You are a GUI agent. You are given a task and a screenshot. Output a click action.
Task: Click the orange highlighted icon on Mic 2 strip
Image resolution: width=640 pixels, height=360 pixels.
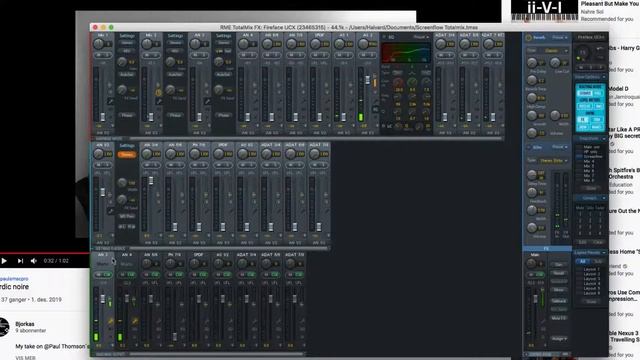[158, 93]
